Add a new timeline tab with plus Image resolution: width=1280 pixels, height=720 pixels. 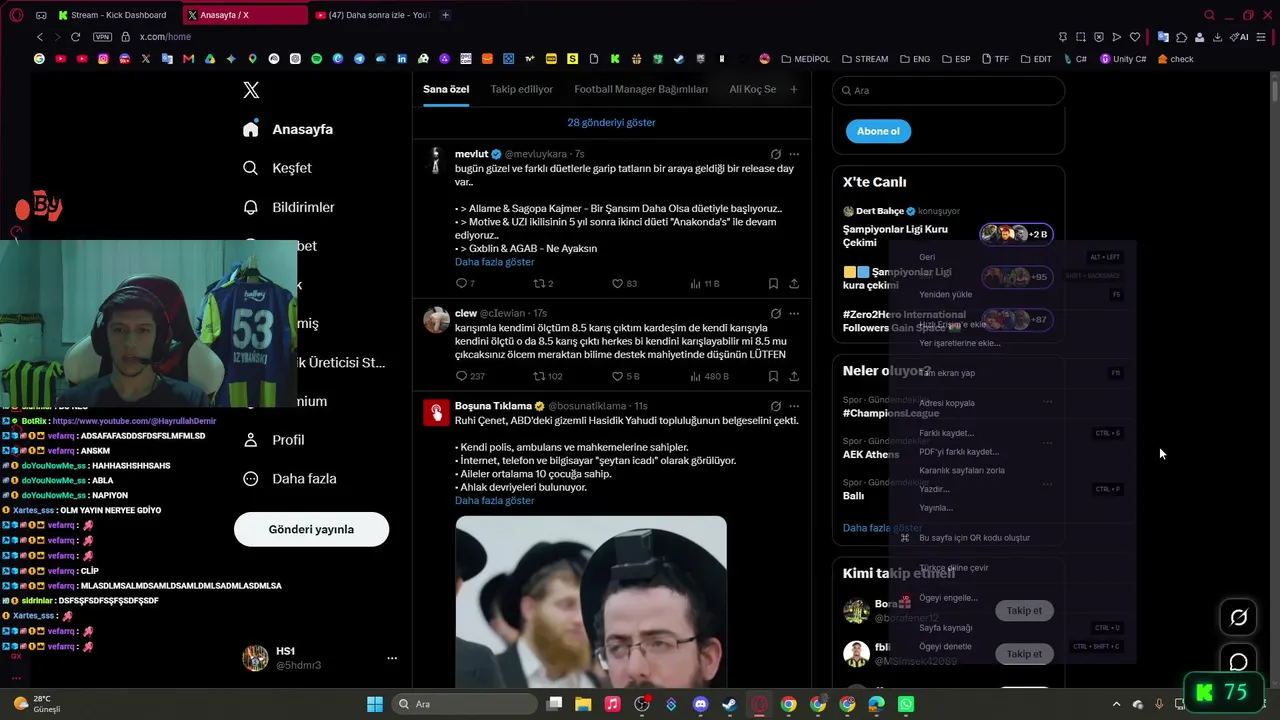(794, 89)
